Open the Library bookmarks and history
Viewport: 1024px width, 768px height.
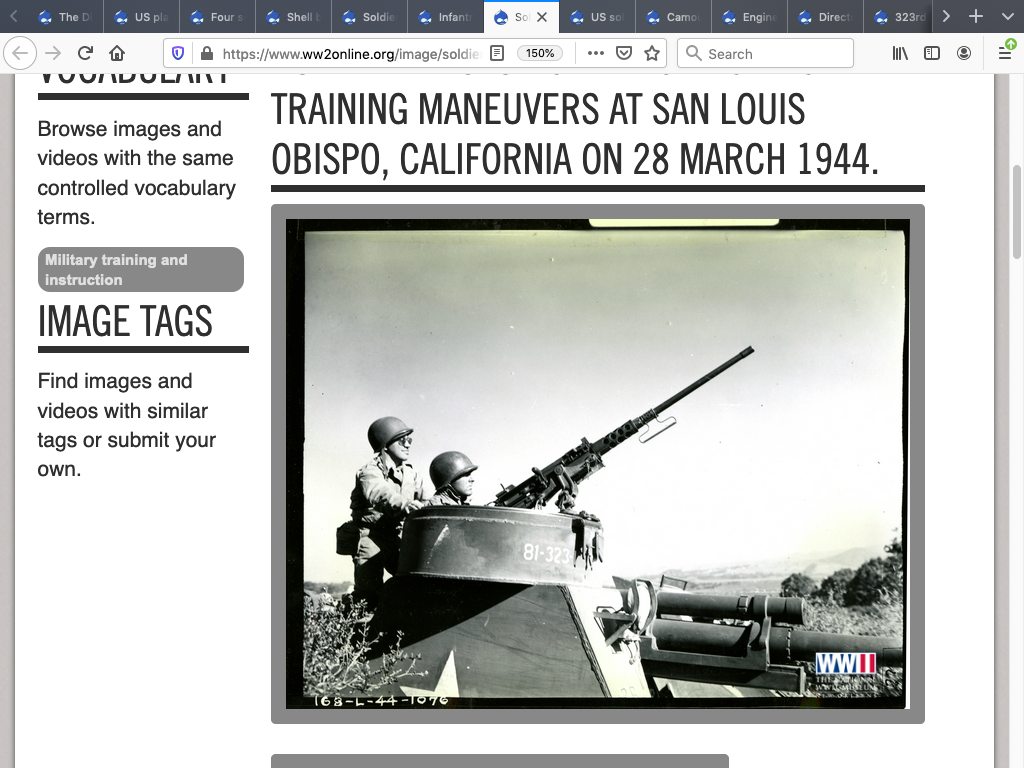pyautogui.click(x=900, y=53)
